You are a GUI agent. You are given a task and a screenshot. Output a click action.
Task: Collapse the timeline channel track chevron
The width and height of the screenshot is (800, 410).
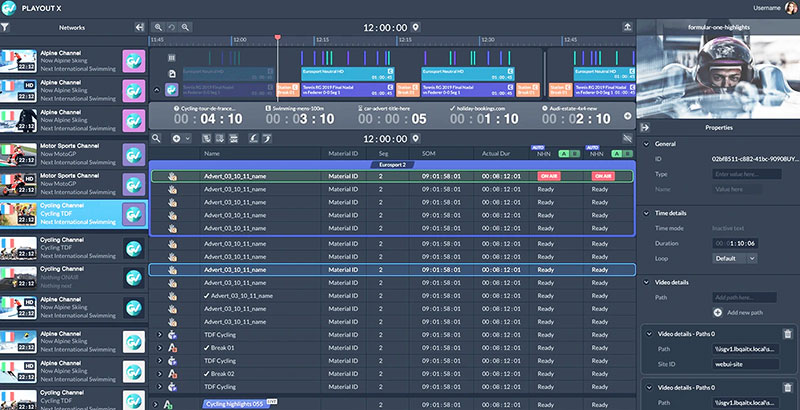click(157, 90)
